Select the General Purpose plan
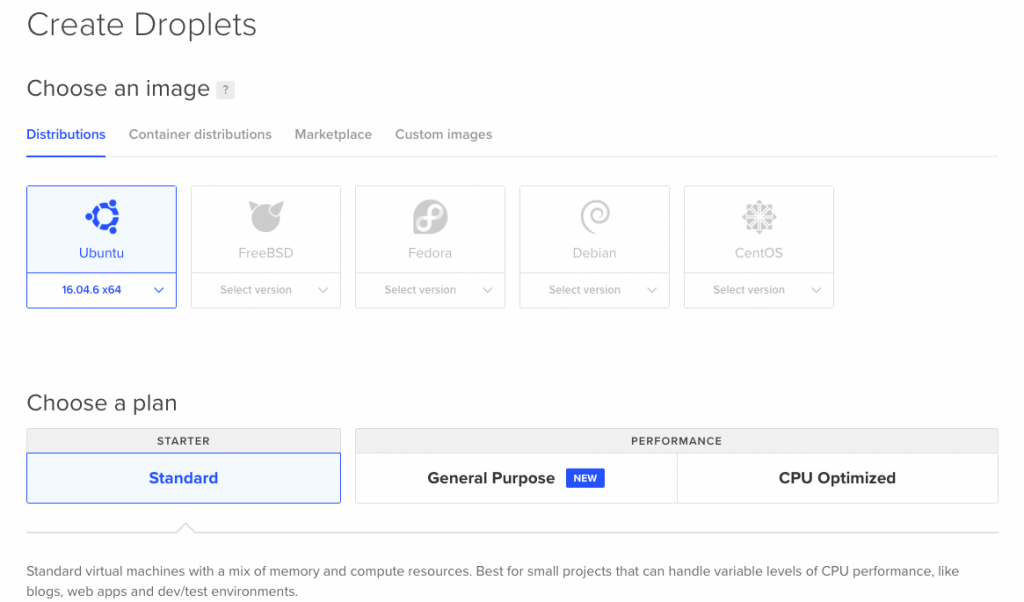The image size is (1024, 602). (516, 478)
